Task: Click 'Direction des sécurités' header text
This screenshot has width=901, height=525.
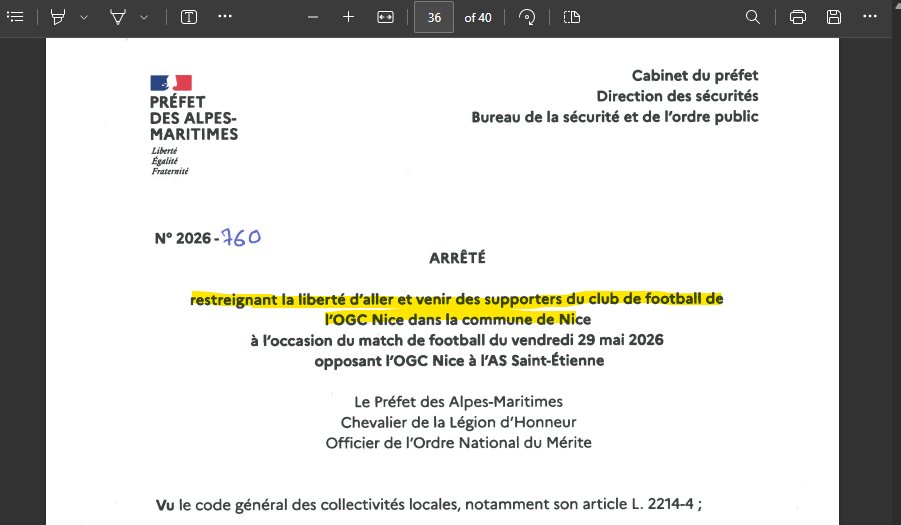Action: tap(677, 96)
